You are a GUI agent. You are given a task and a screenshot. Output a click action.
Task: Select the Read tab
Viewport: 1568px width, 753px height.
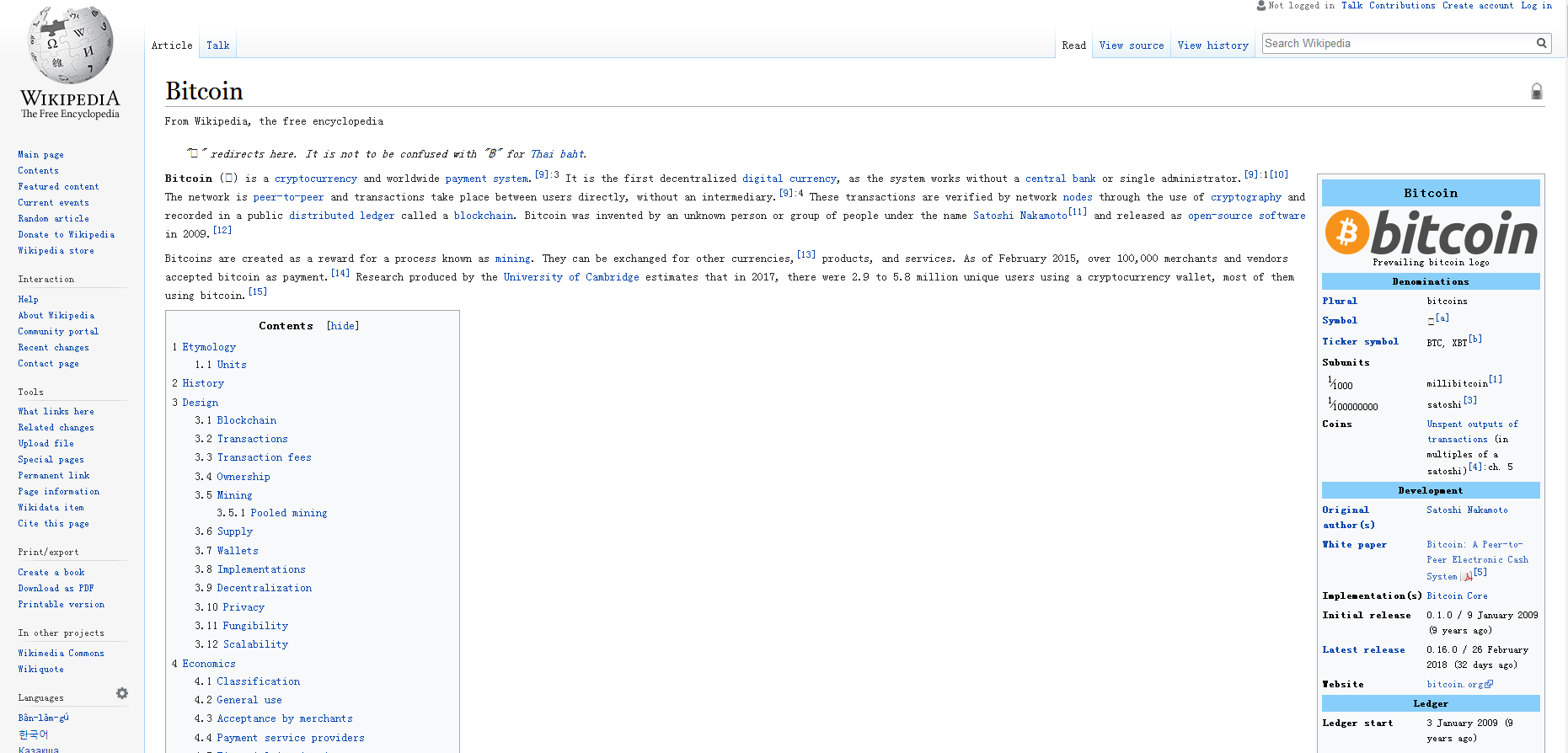[1073, 45]
